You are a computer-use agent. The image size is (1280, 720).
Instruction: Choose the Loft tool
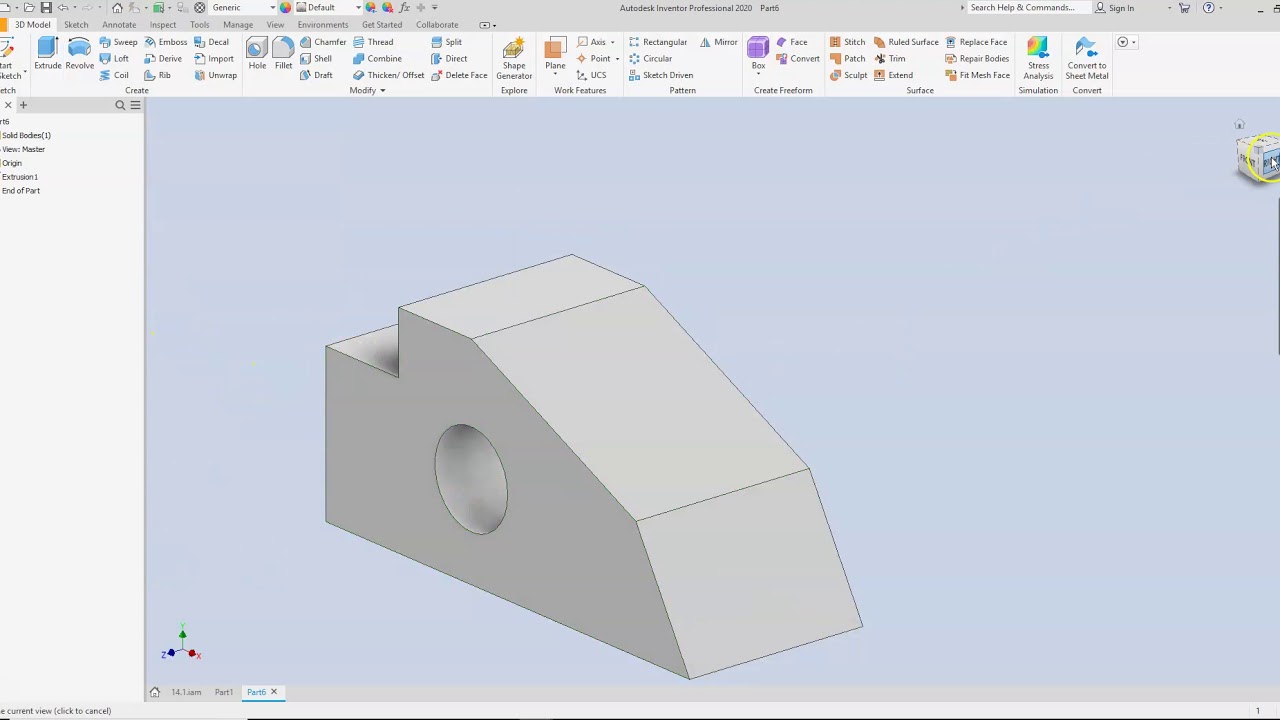(x=114, y=59)
